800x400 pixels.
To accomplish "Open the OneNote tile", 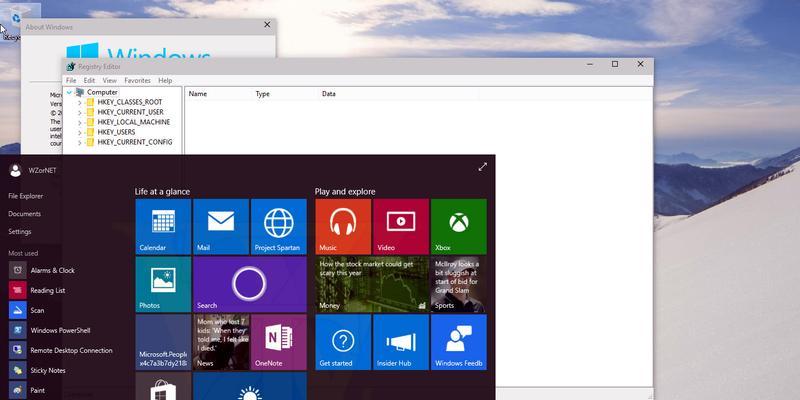I will tap(279, 342).
